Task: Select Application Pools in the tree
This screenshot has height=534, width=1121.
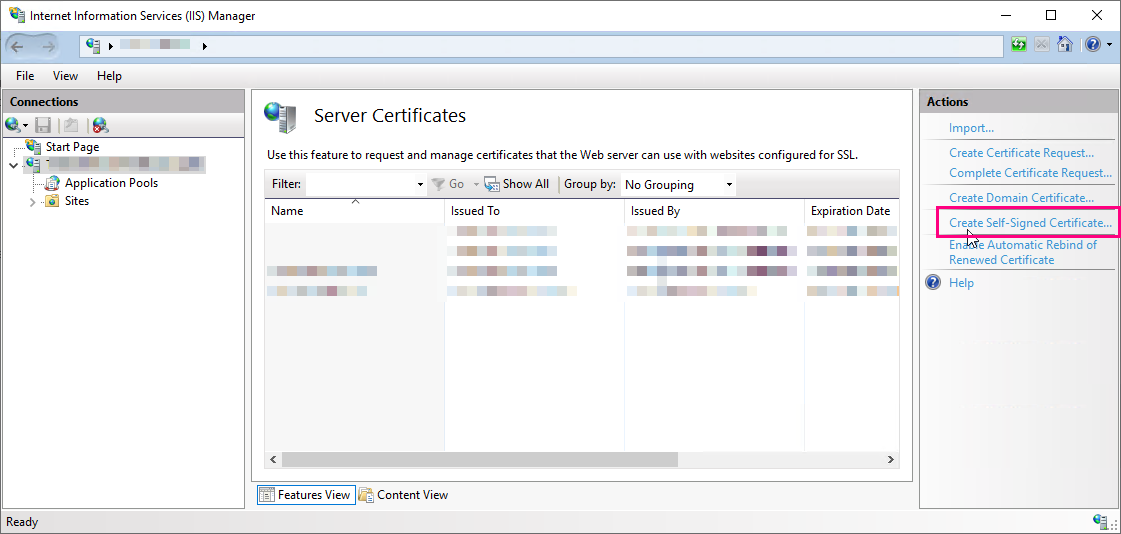Action: (x=111, y=183)
